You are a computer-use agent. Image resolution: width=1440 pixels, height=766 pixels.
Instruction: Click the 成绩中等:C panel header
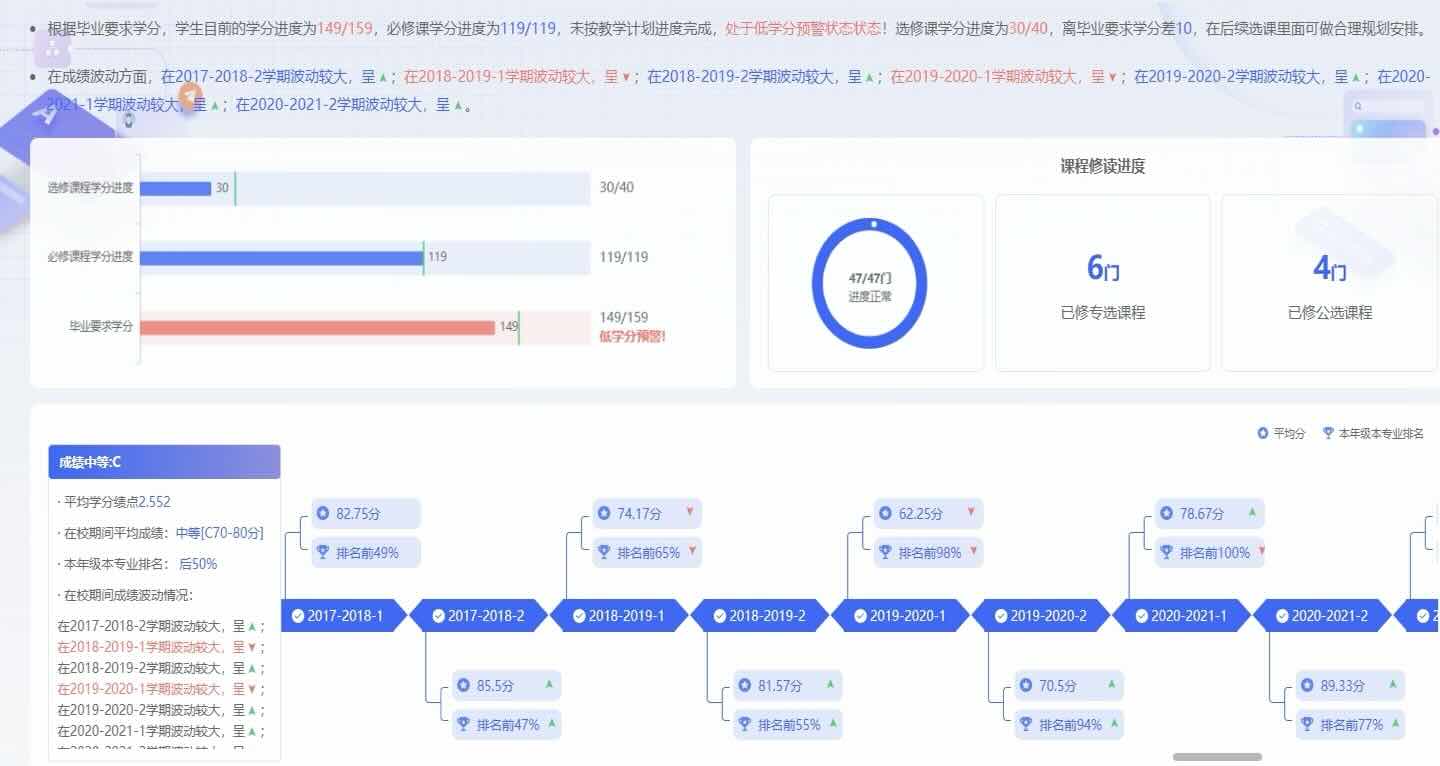click(x=164, y=462)
